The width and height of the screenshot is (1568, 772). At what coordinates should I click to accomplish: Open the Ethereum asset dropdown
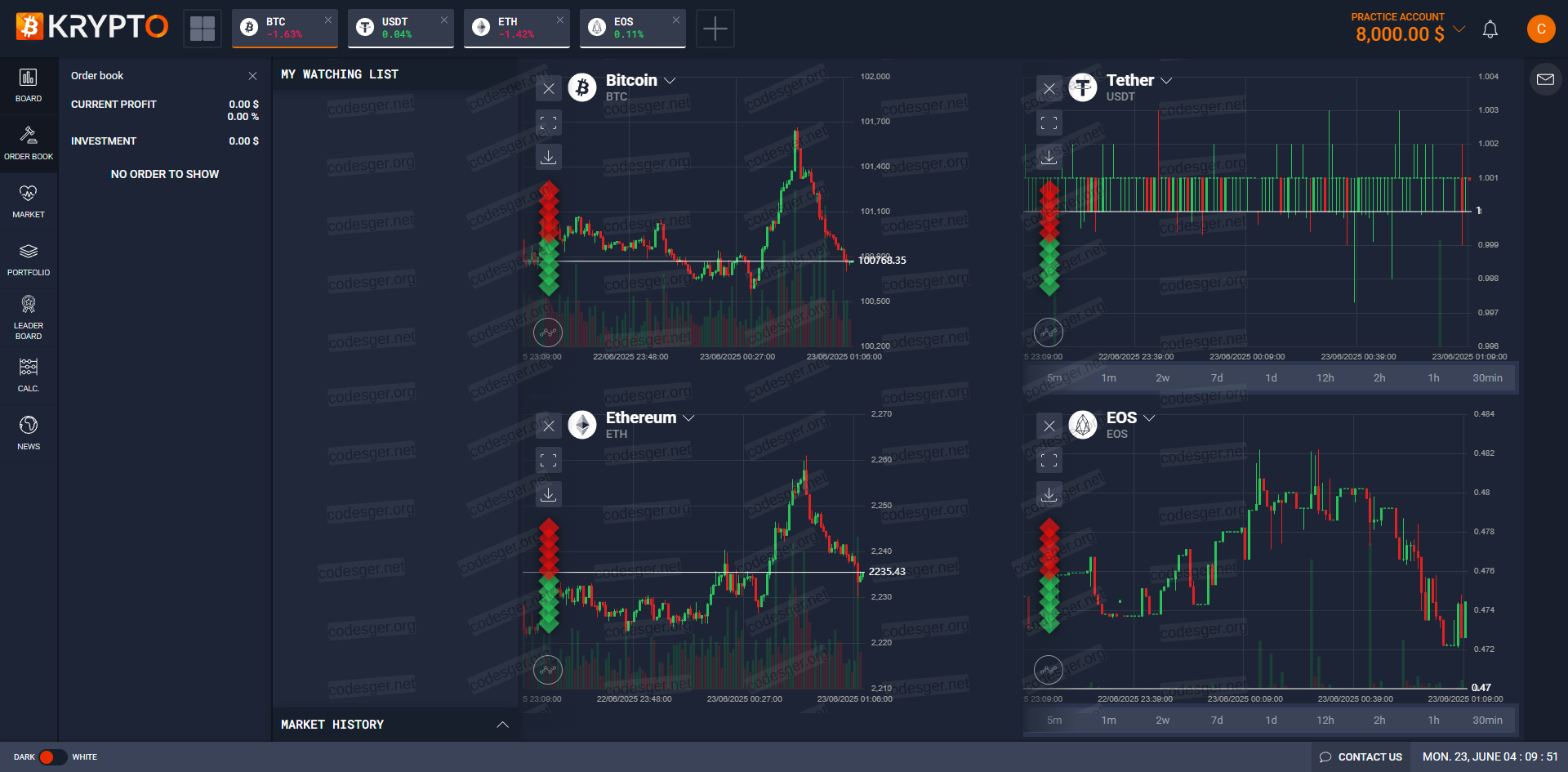coord(688,417)
